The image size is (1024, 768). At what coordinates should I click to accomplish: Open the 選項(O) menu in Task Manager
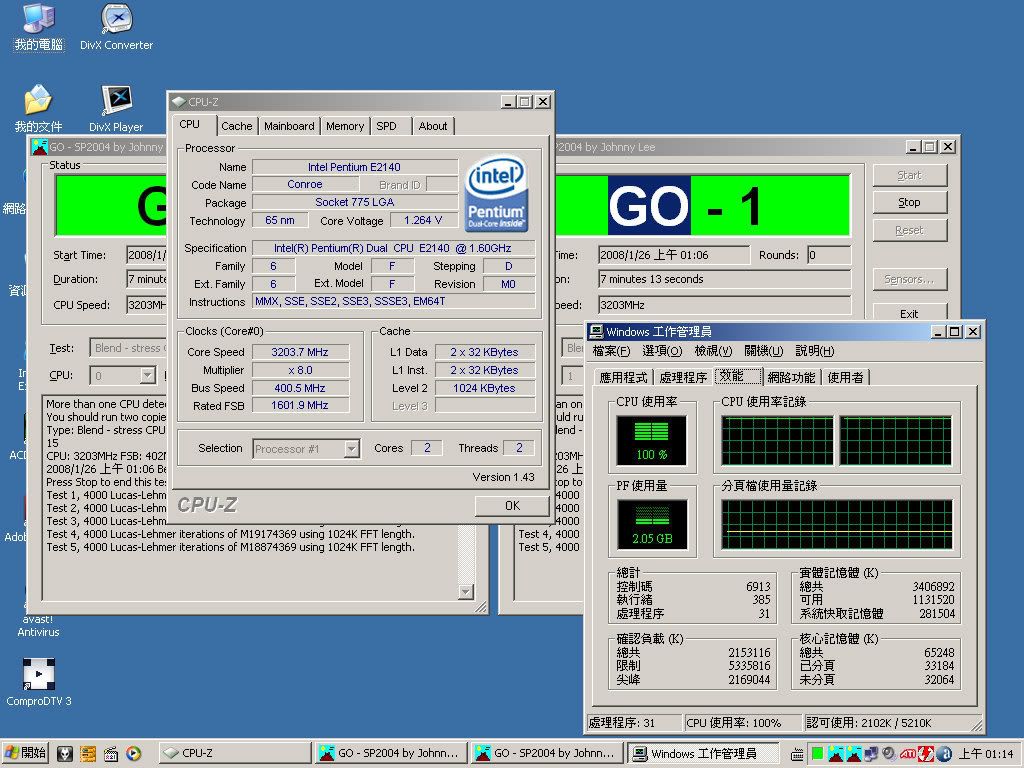click(x=662, y=351)
